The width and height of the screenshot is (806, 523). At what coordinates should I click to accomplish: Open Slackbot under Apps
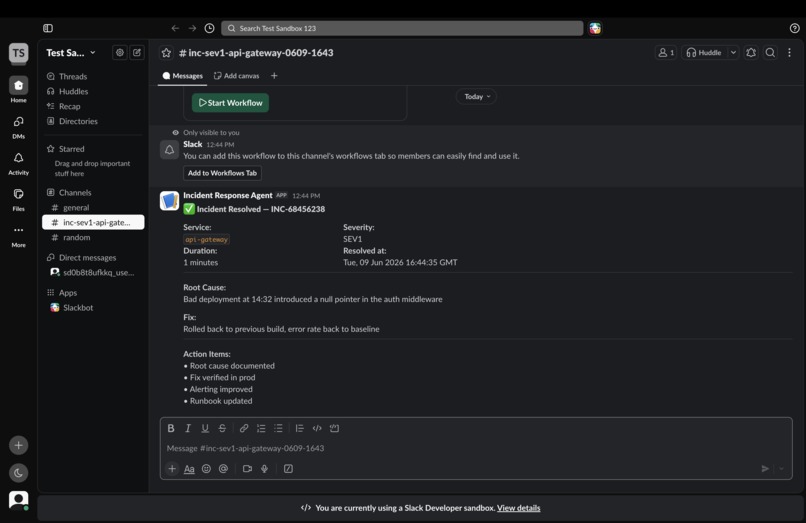click(93, 308)
